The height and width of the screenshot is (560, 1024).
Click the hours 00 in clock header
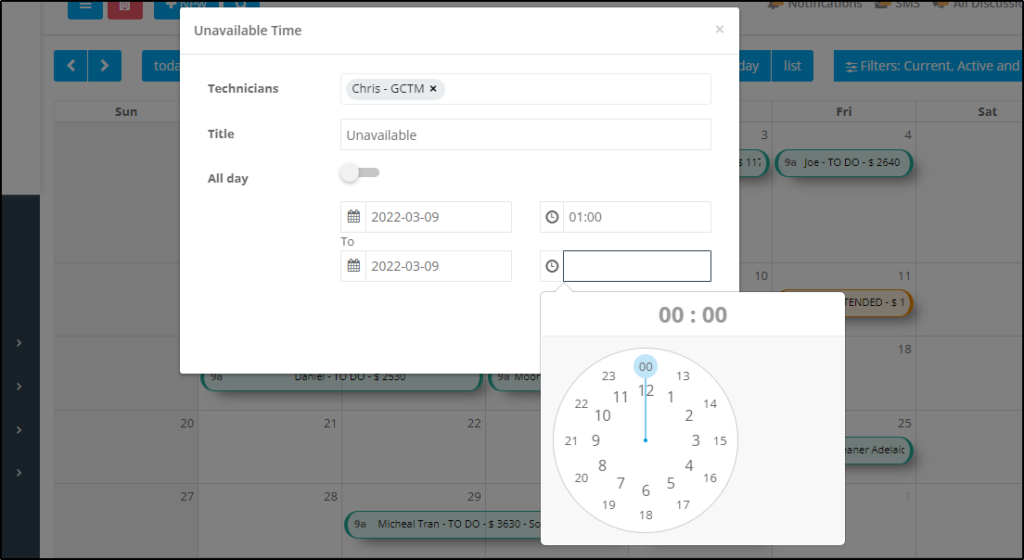click(x=671, y=315)
